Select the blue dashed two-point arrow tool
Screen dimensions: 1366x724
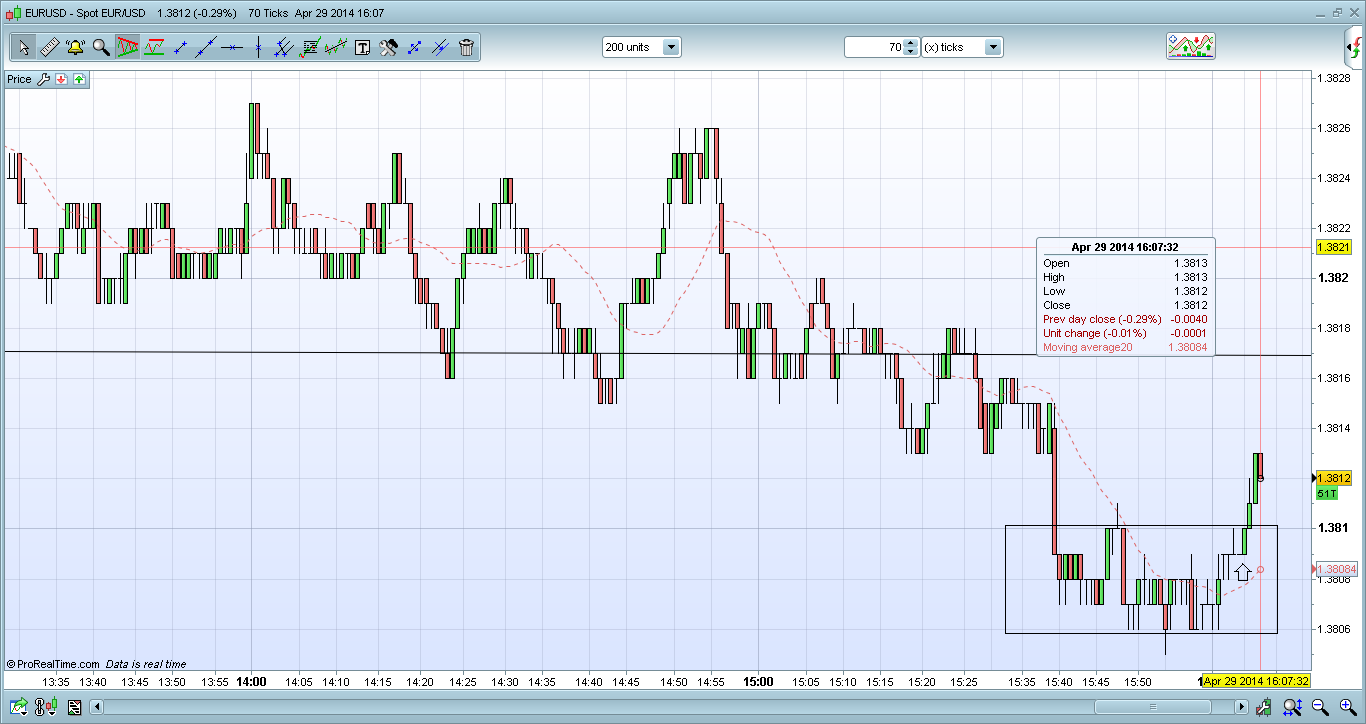point(415,47)
